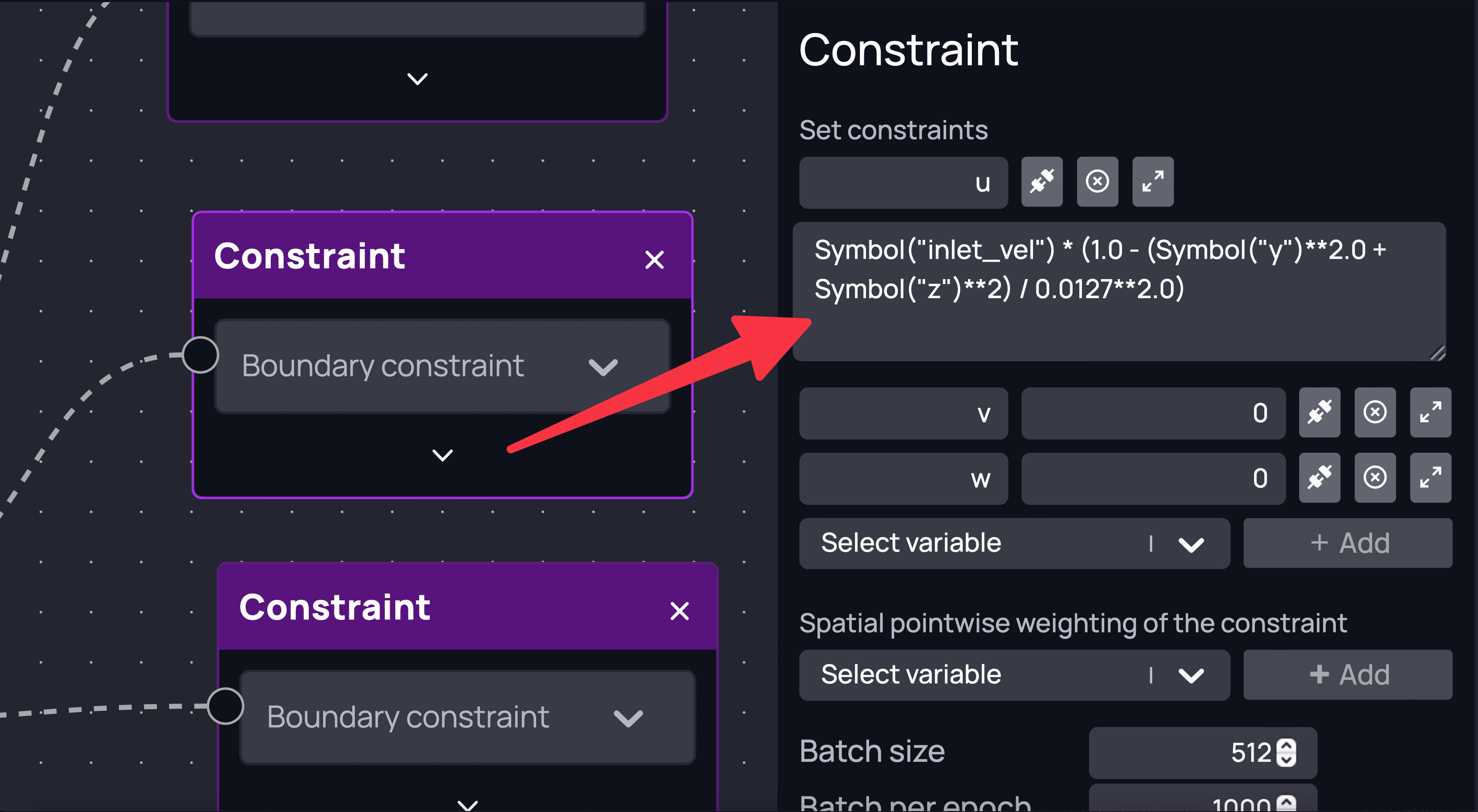This screenshot has width=1478, height=812.
Task: Close the selected Constraint node
Action: coord(654,260)
